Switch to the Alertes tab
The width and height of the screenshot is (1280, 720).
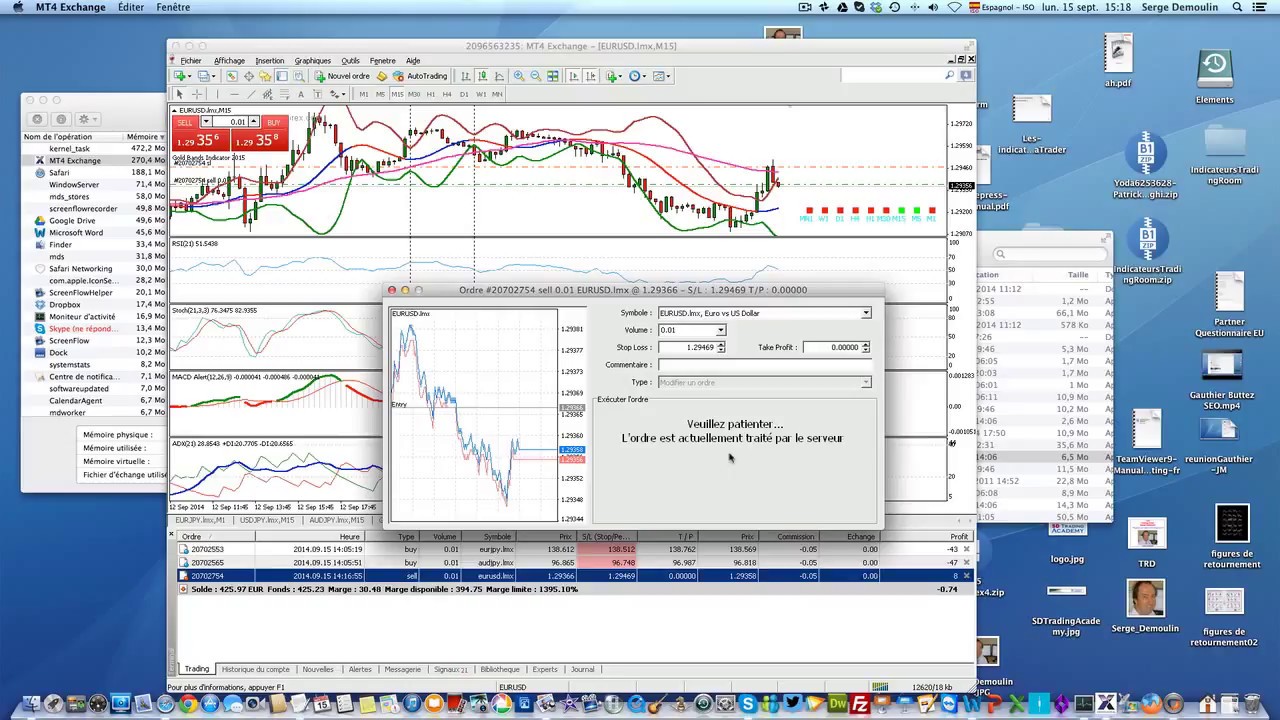pyautogui.click(x=360, y=669)
